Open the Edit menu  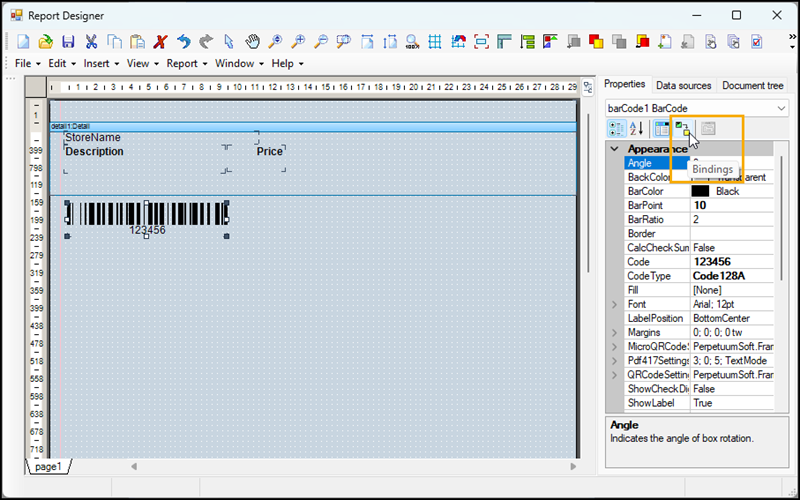pyautogui.click(x=62, y=63)
